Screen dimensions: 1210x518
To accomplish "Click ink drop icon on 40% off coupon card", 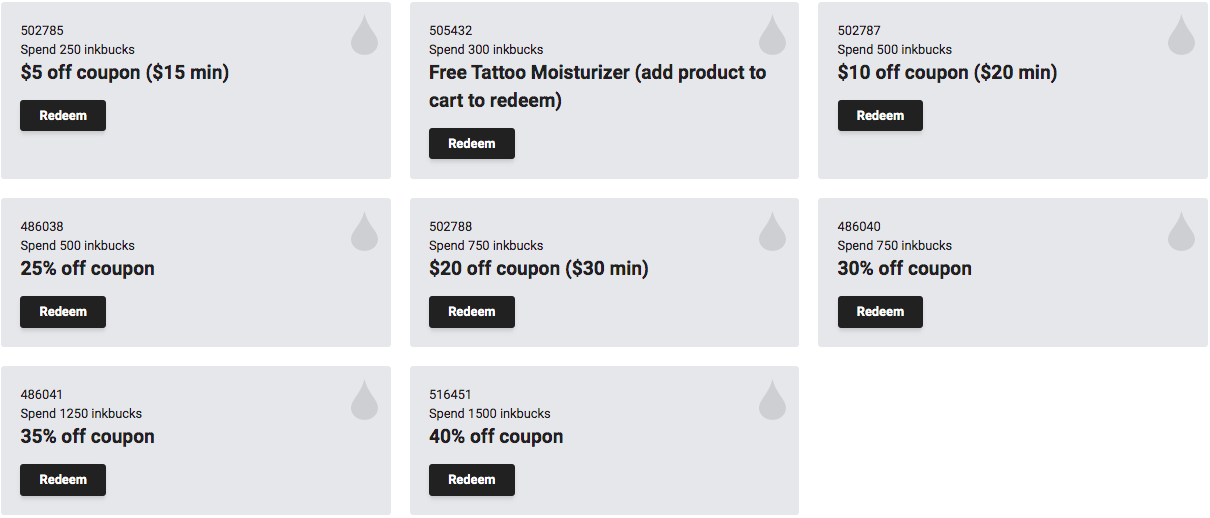I will (x=772, y=399).
